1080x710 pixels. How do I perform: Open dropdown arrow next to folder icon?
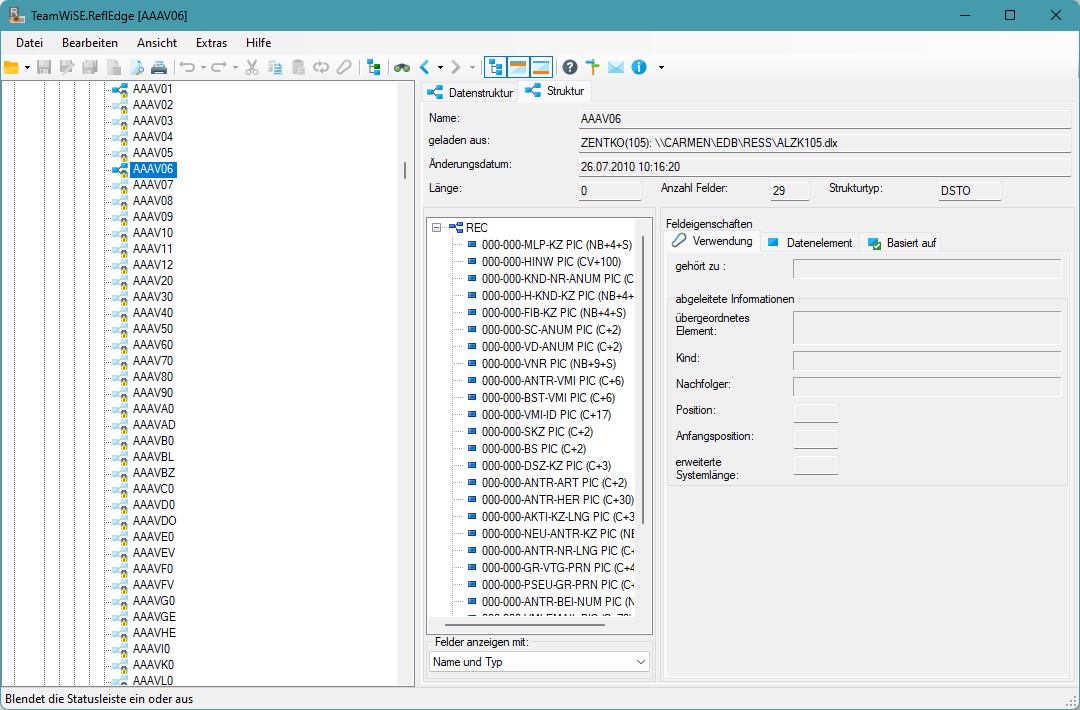click(27, 68)
